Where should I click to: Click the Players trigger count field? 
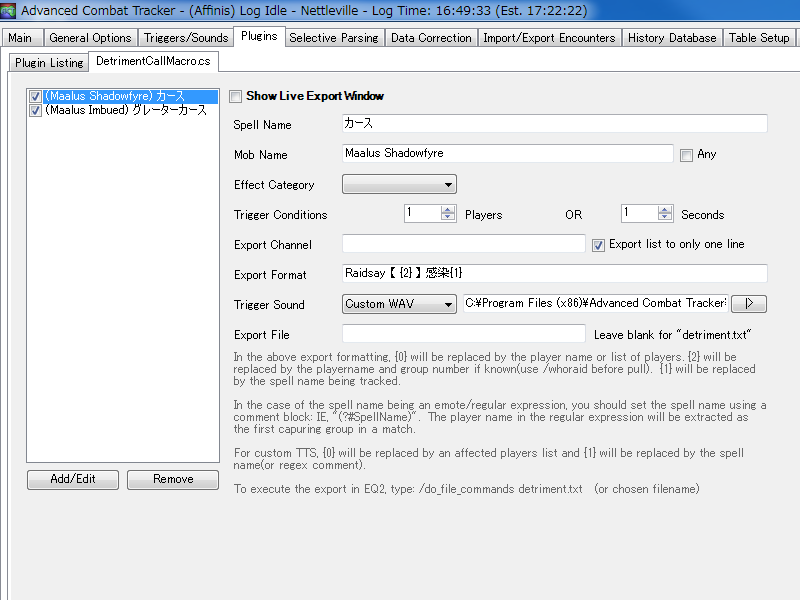[423, 213]
